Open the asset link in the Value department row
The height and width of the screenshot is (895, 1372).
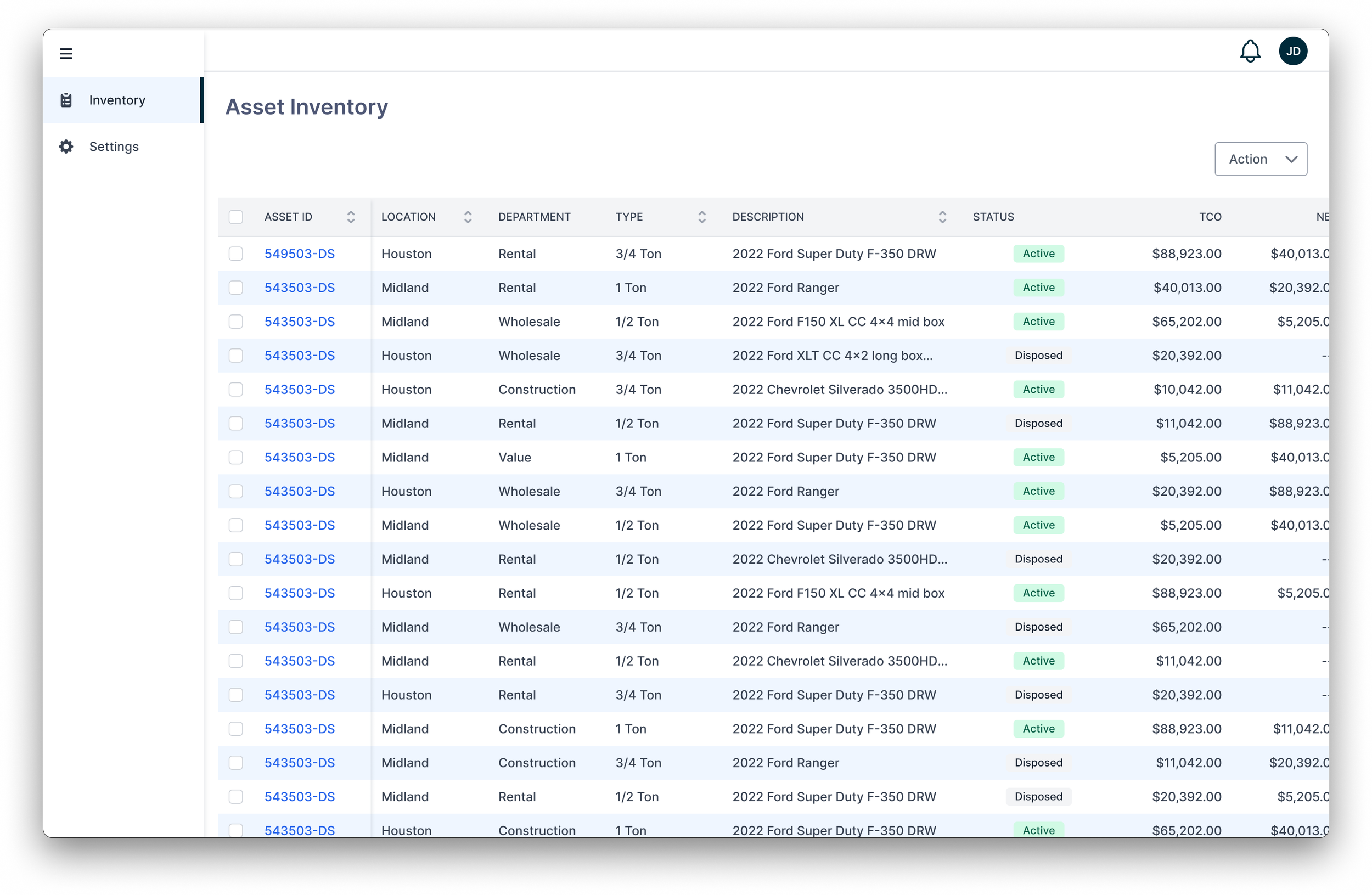299,458
